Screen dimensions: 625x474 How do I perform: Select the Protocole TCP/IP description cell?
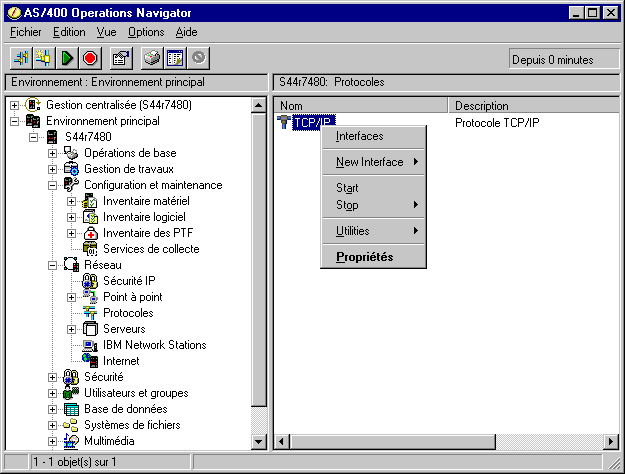[x=497, y=122]
